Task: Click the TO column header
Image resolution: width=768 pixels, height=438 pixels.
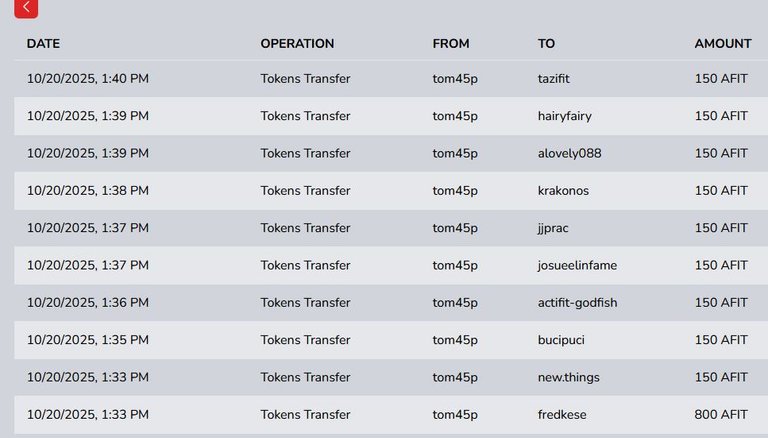Action: tap(546, 44)
